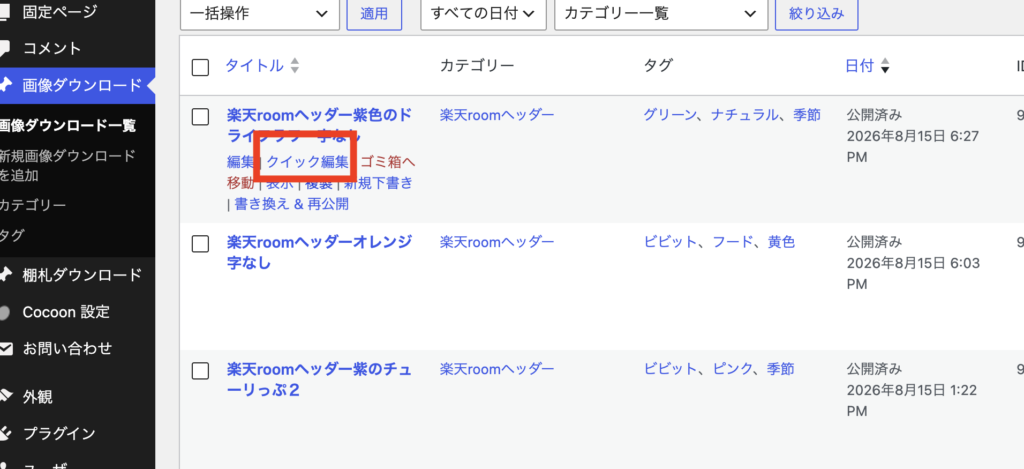Click ゴミ箱へ移動 under the first post
Screen dimensions: 1024x469
coord(321,172)
